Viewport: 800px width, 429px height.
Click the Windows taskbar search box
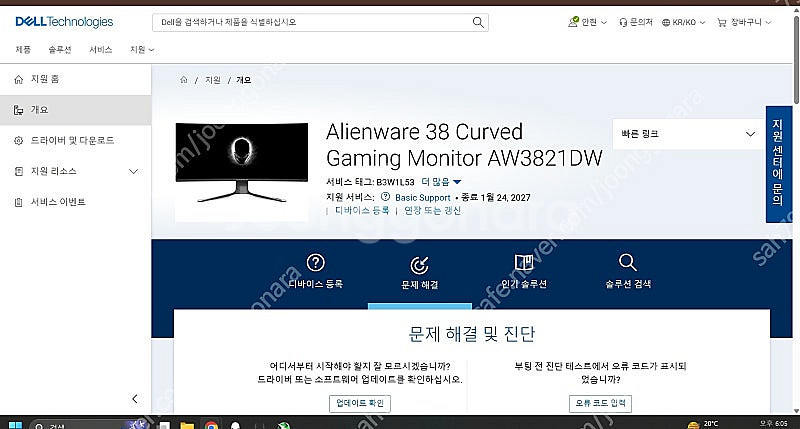coord(90,425)
